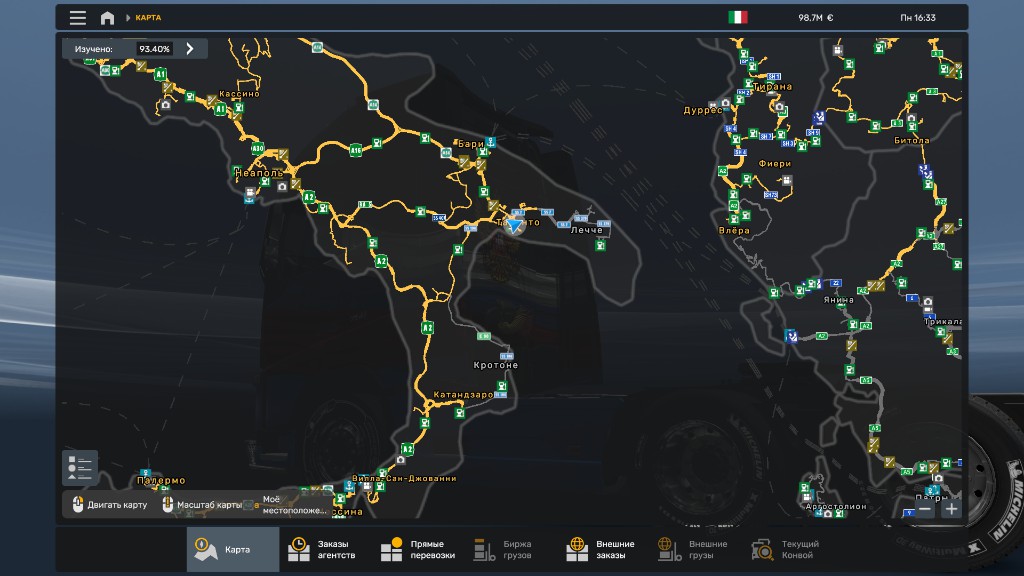Open the Внешние грузы tab

pos(694,549)
